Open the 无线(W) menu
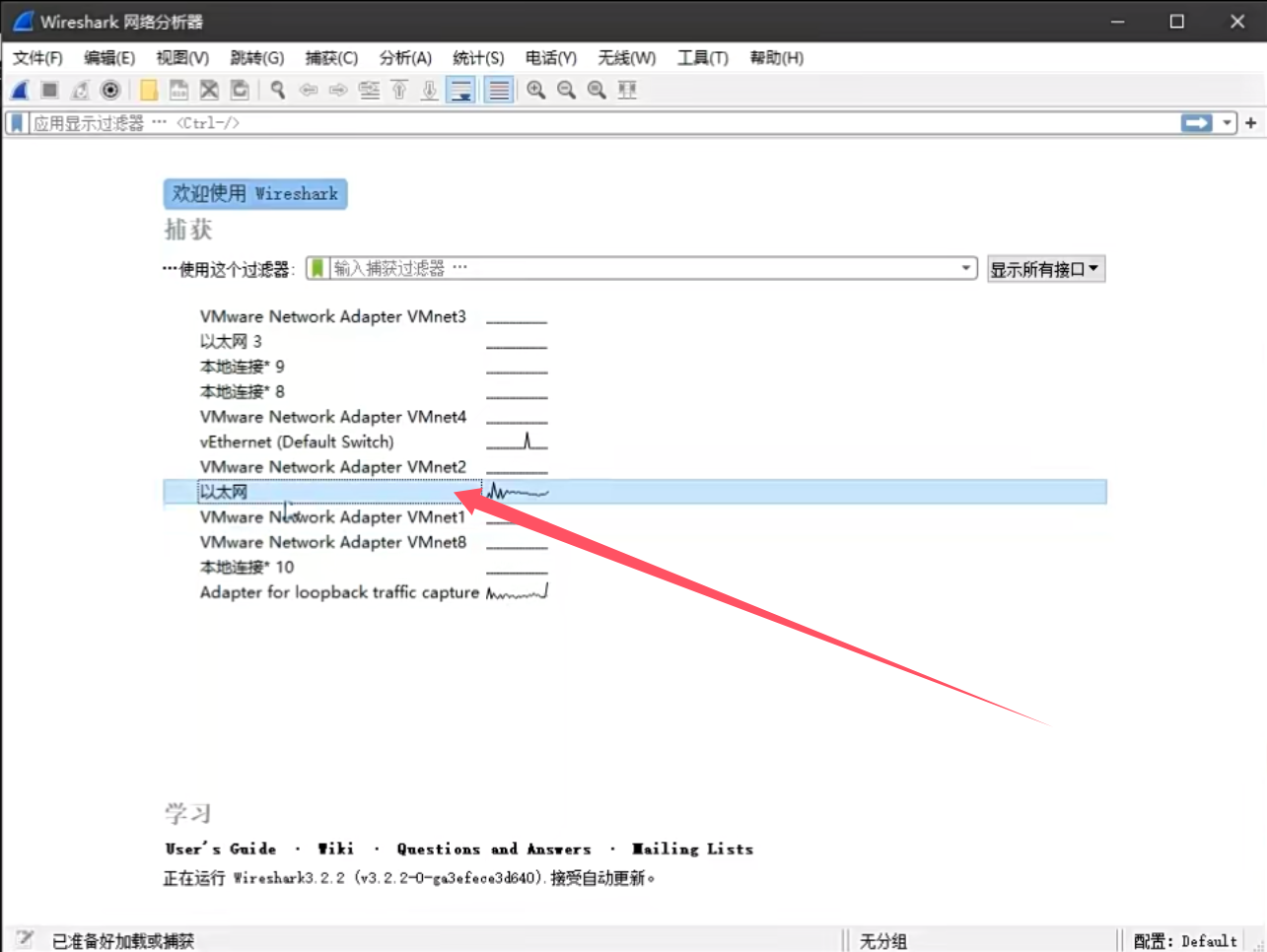Image resolution: width=1267 pixels, height=952 pixels. pos(626,58)
